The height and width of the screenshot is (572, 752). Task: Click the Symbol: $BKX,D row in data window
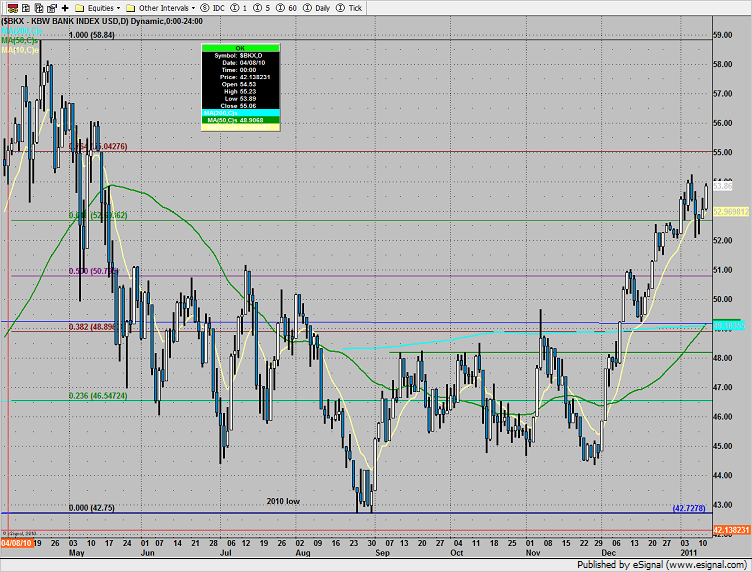coord(240,56)
